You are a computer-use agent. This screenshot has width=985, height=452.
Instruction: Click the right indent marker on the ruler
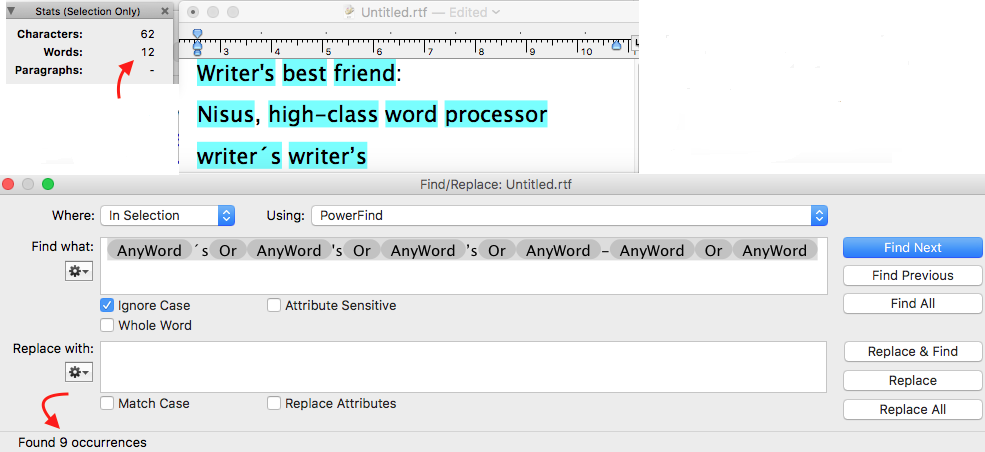coord(616,45)
